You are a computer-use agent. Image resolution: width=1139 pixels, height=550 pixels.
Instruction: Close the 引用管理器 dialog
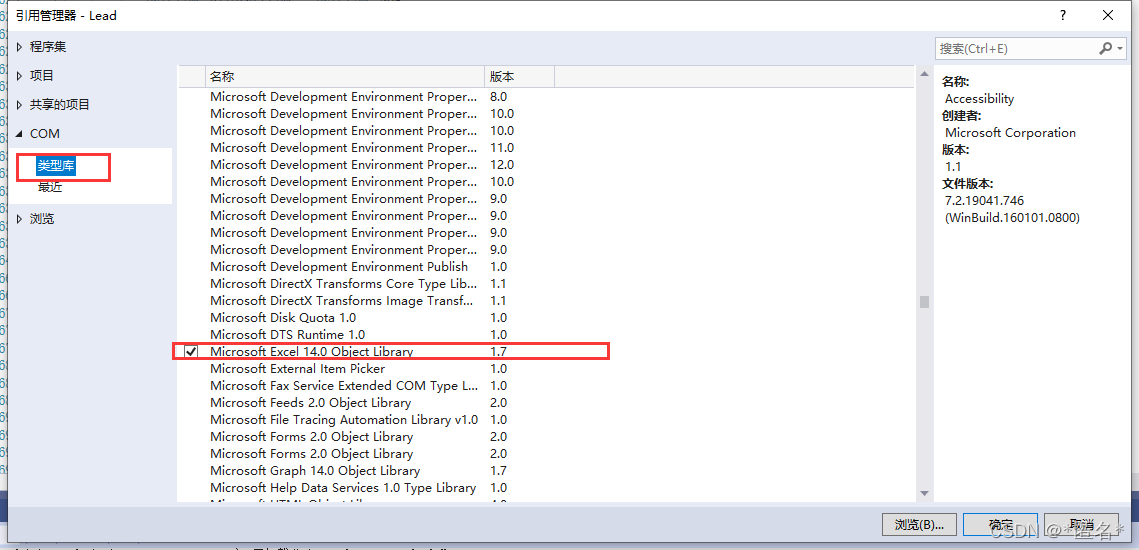(1108, 15)
